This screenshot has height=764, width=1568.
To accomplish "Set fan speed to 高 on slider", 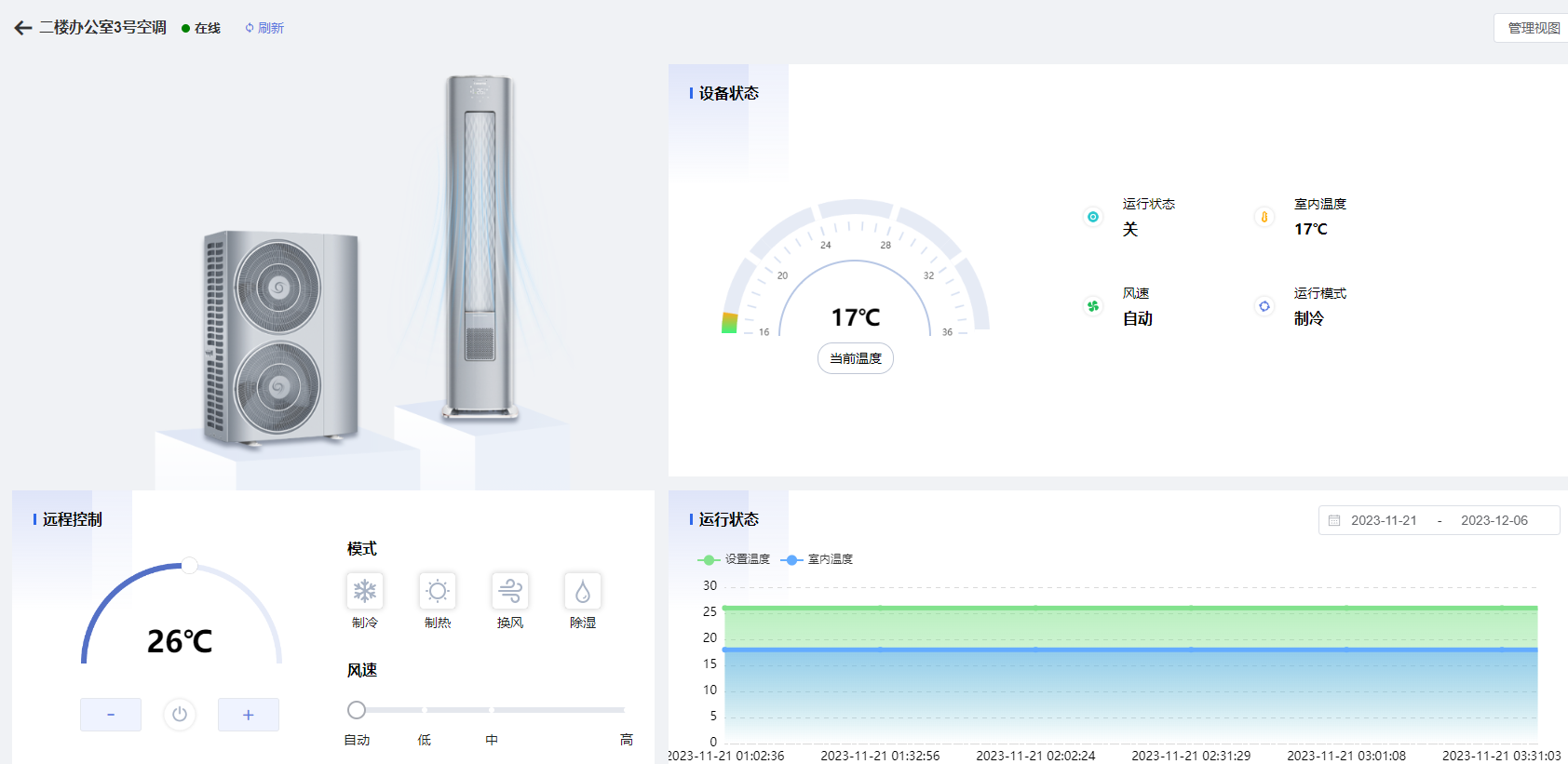I will 624,710.
